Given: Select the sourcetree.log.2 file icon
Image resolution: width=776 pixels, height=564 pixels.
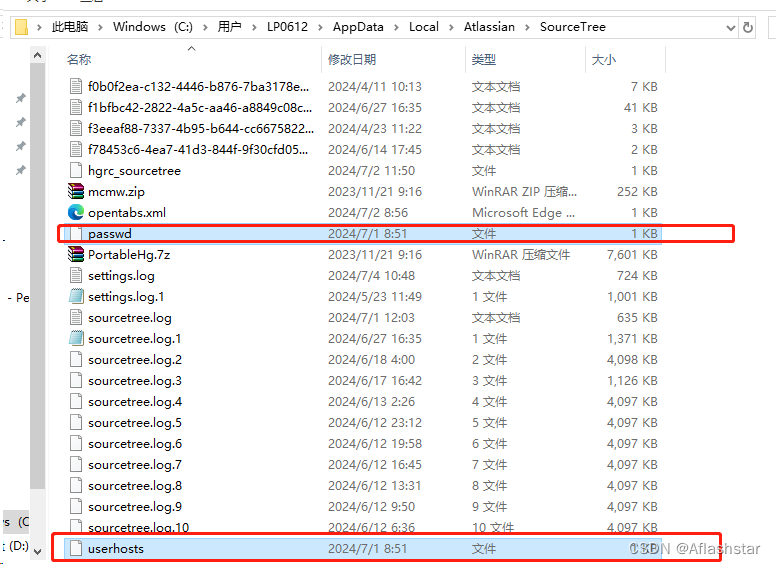Looking at the screenshot, I should (x=76, y=360).
